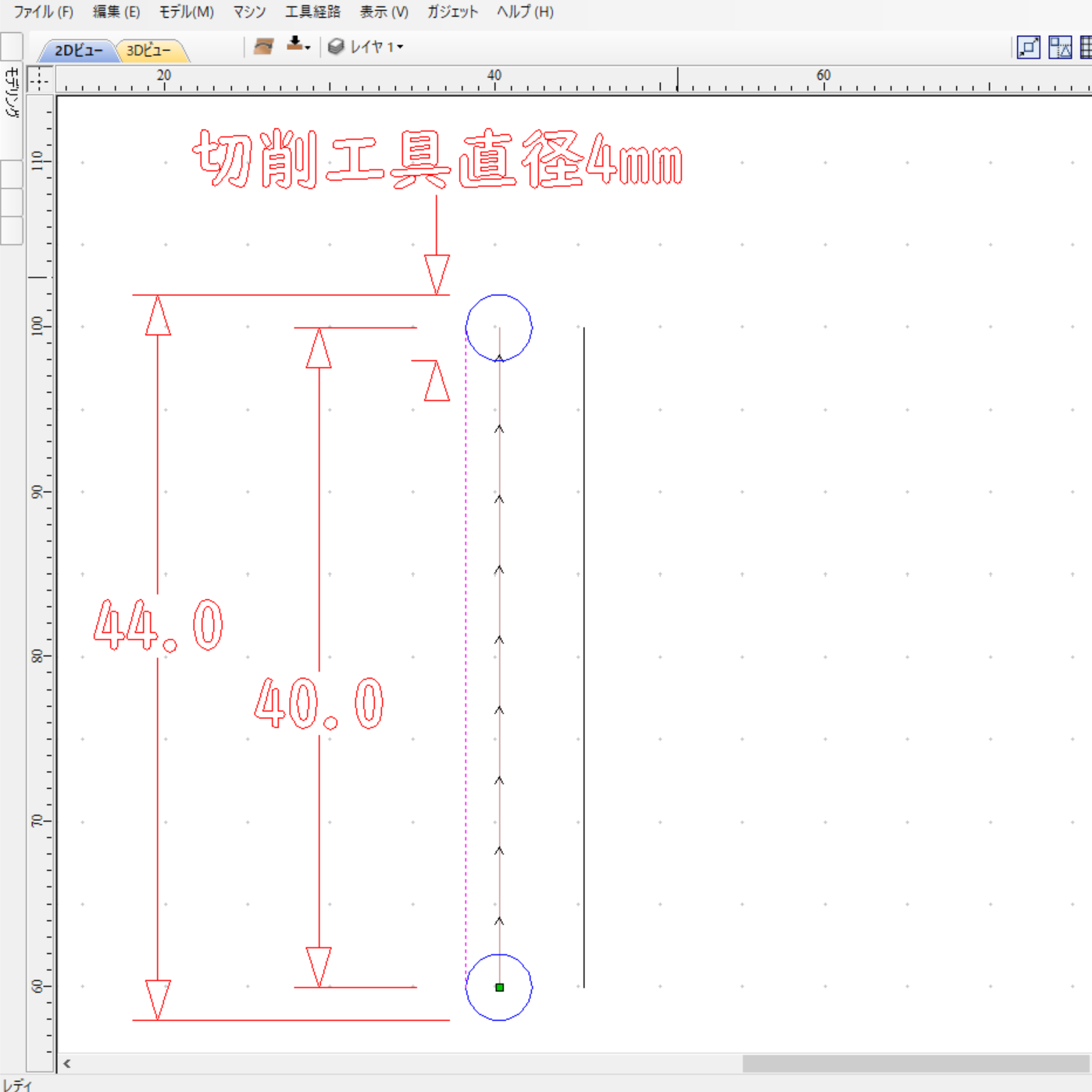The image size is (1092, 1092).
Task: Select the 40.0 dimension text
Action: (x=319, y=704)
